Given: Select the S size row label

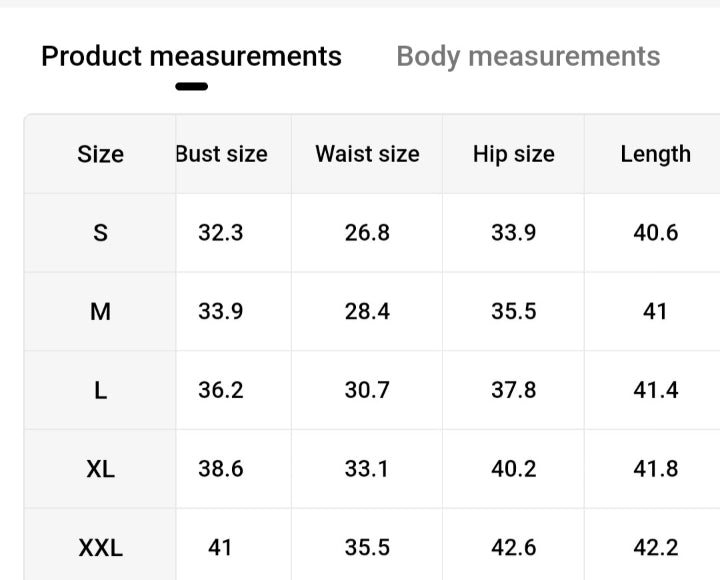Looking at the screenshot, I should point(100,233).
